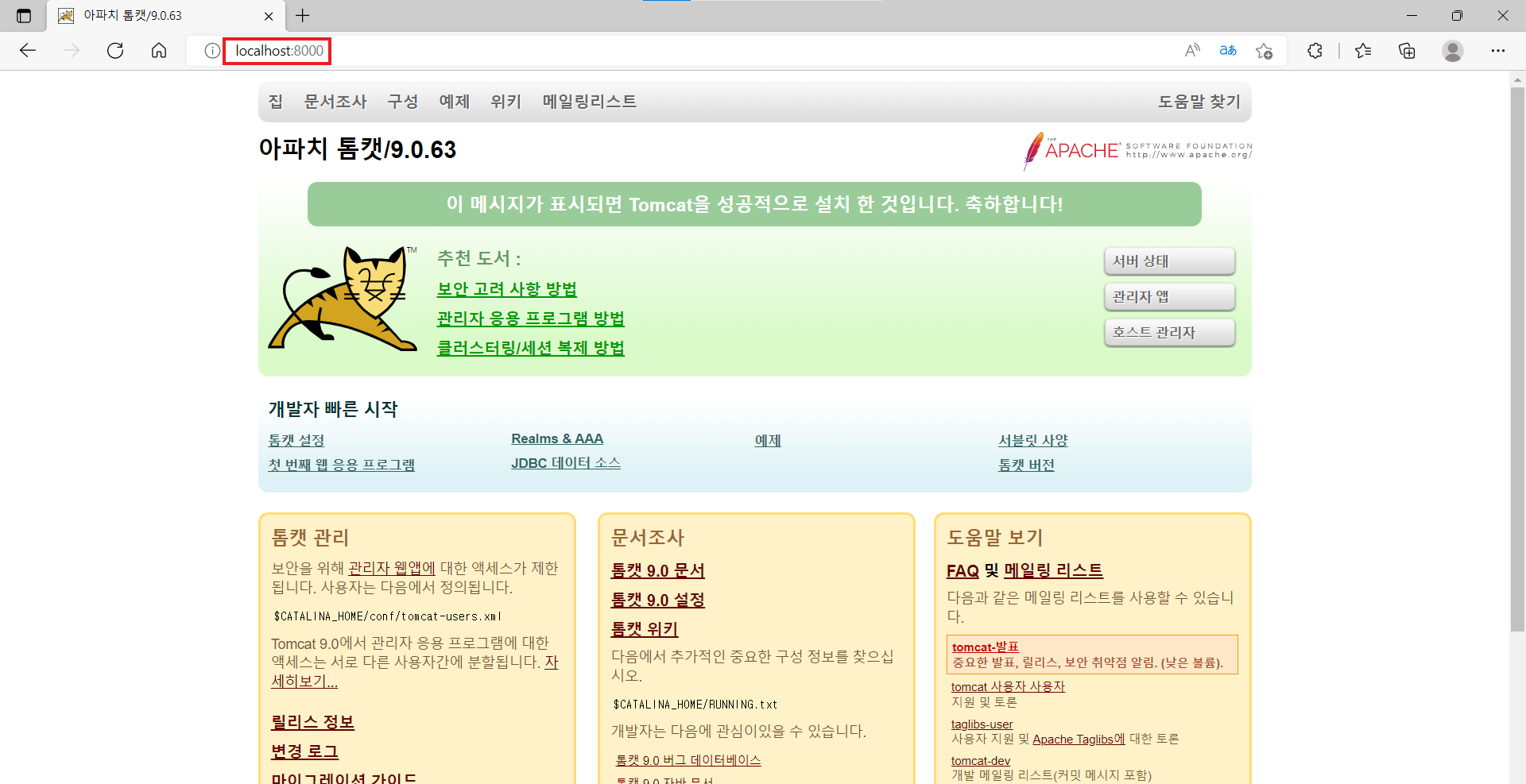This screenshot has width=1526, height=784.
Task: Open browser Settings and more menu
Action: click(1498, 51)
